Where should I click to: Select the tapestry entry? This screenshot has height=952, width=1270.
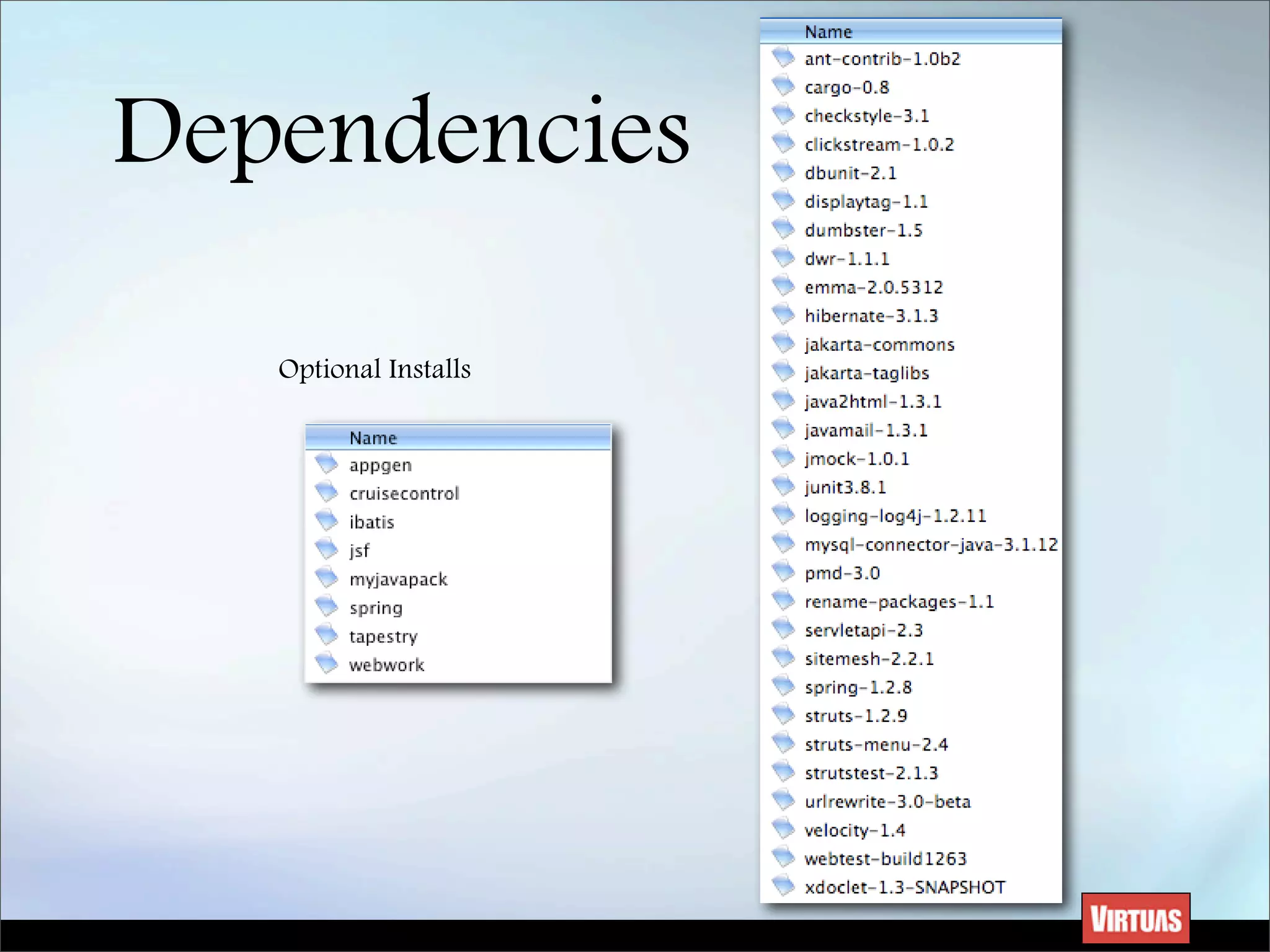[x=383, y=637]
